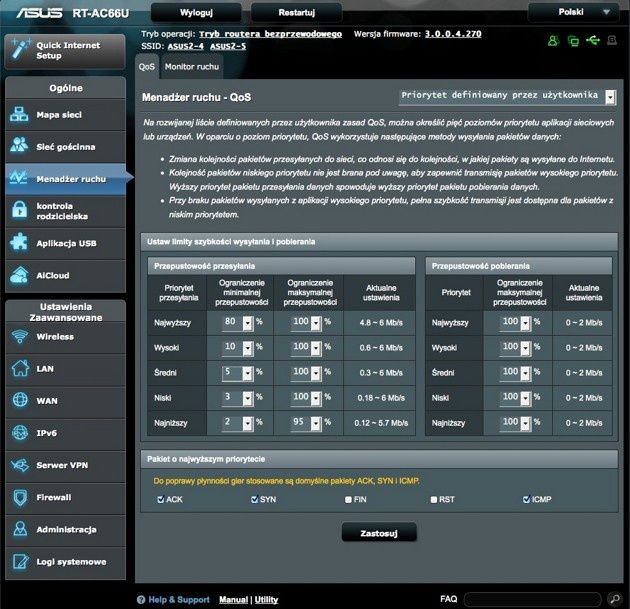Open the Polski language dropdown
This screenshot has width=630, height=609.
pyautogui.click(x=574, y=12)
